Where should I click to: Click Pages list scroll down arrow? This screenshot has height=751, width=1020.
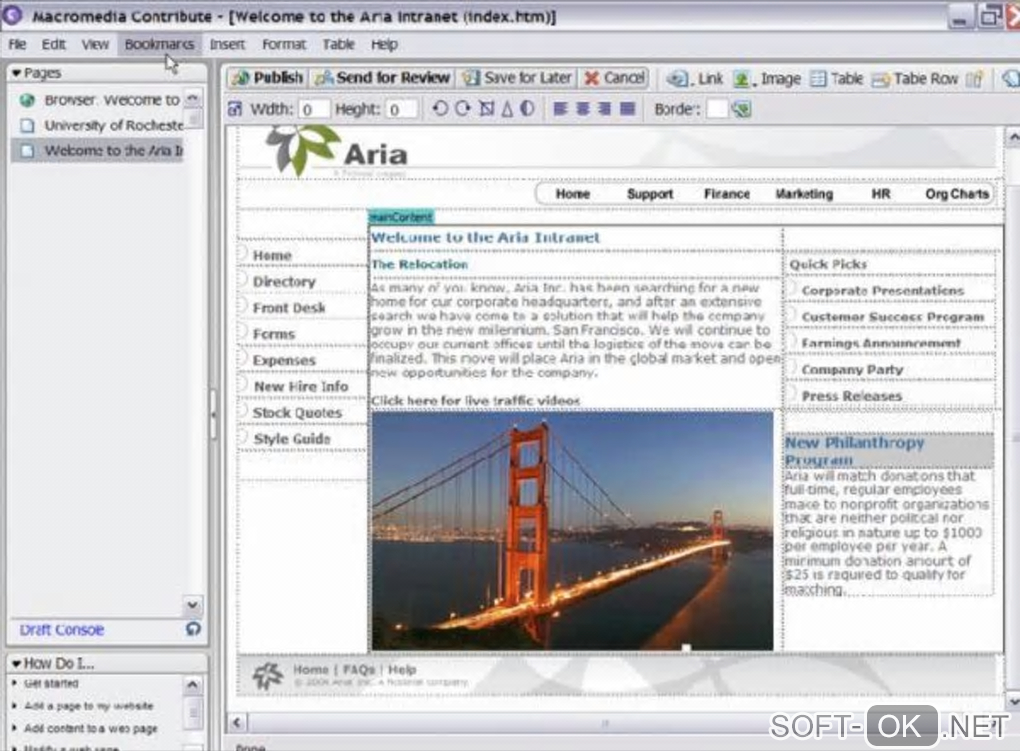tap(193, 605)
